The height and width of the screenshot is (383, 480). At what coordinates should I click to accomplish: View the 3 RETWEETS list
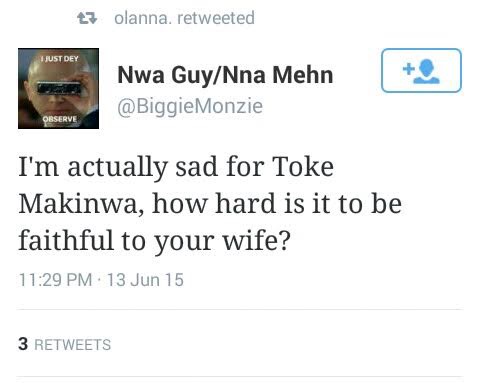coord(64,344)
